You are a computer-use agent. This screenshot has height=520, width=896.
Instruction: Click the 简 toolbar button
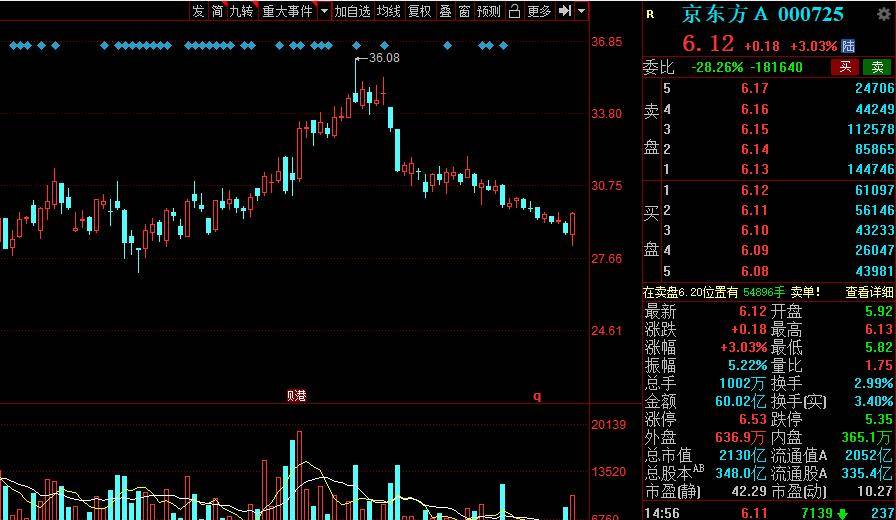pos(217,11)
